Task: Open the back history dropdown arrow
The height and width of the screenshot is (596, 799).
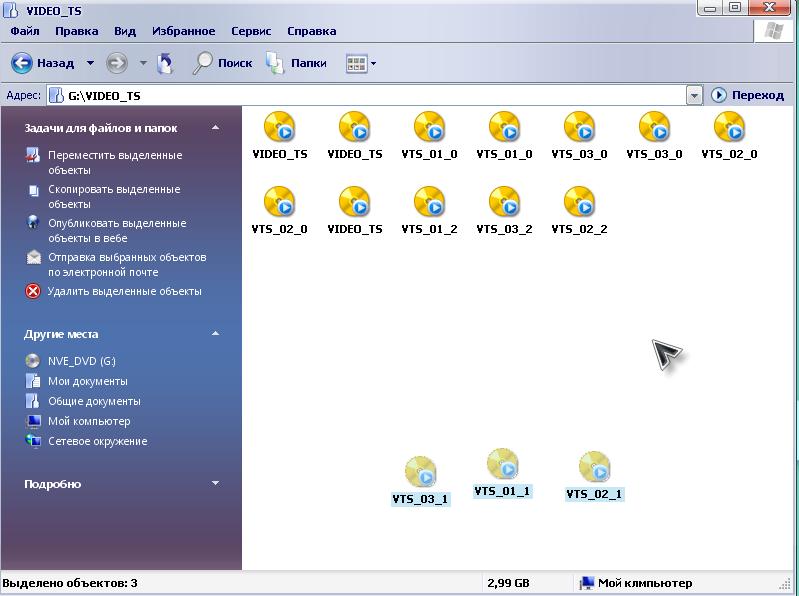Action: click(x=90, y=63)
